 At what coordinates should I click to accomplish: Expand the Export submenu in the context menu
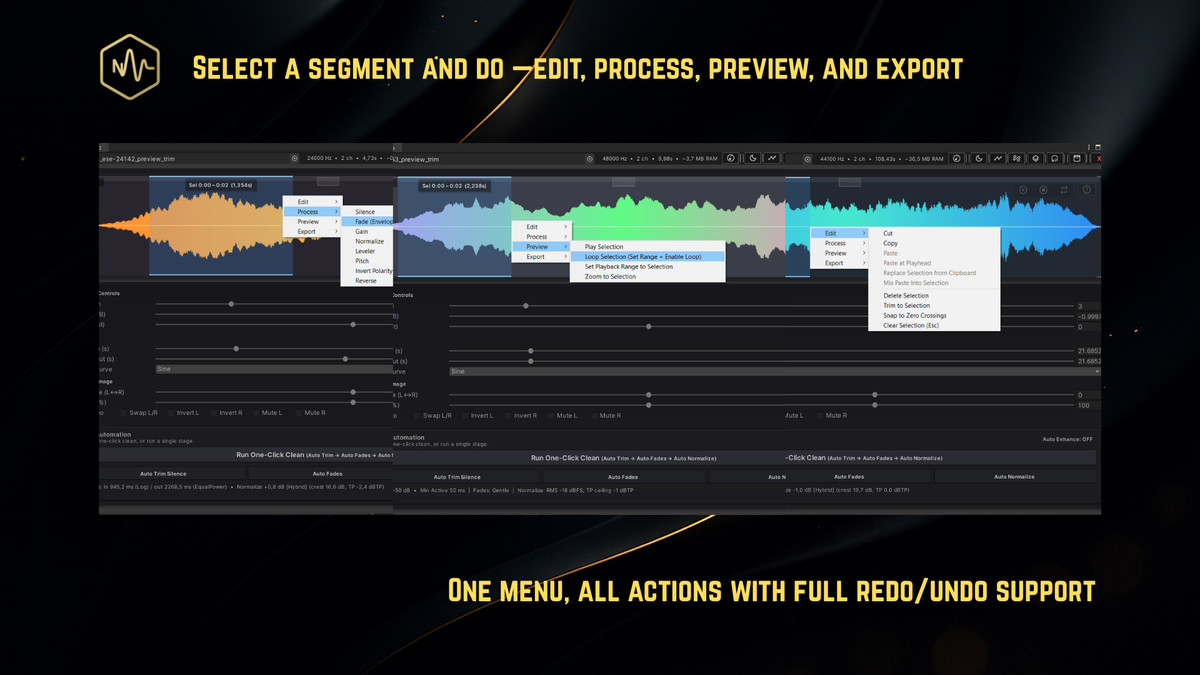[306, 231]
